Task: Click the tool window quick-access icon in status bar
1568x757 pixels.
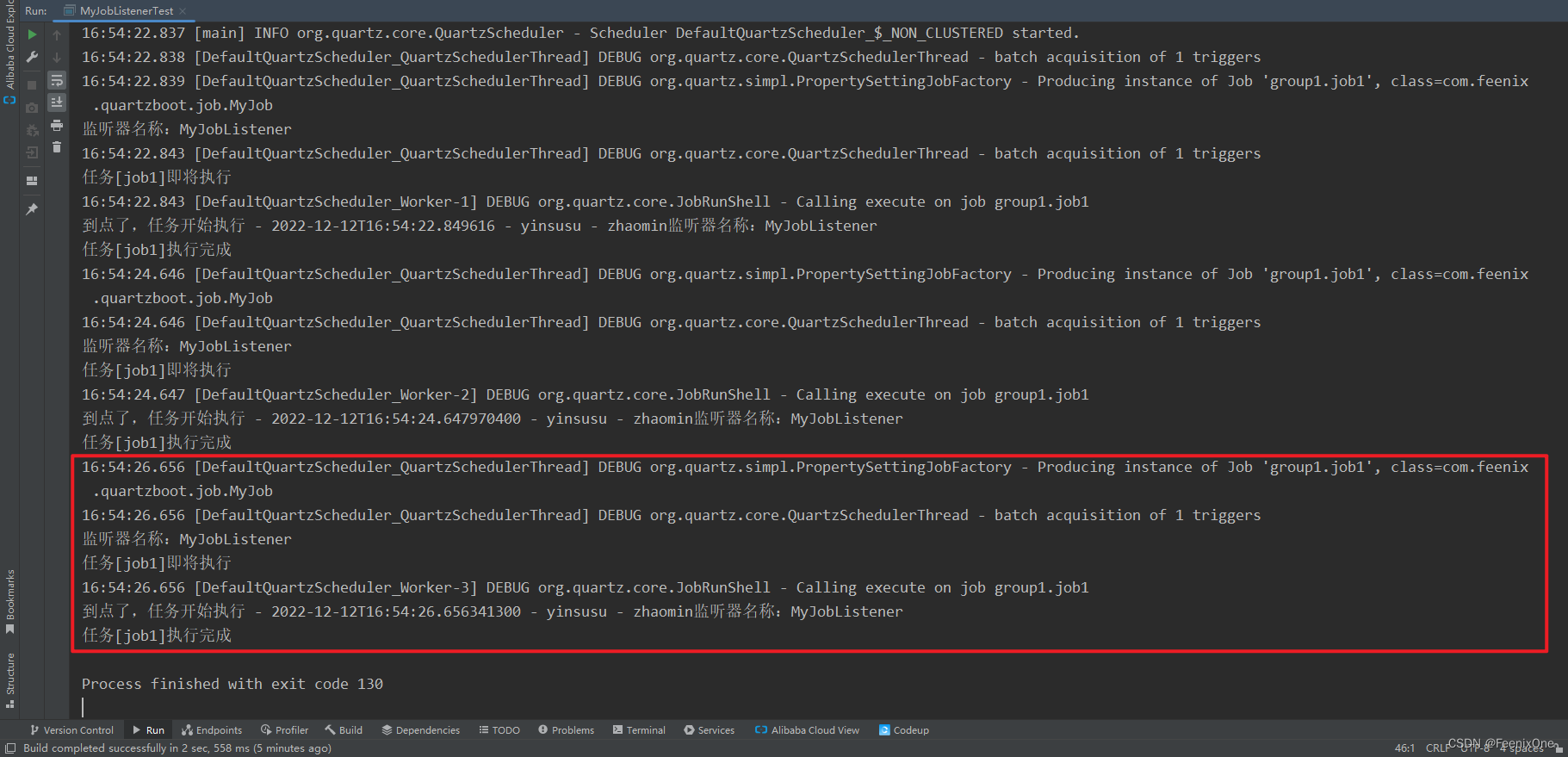Action: pos(10,748)
